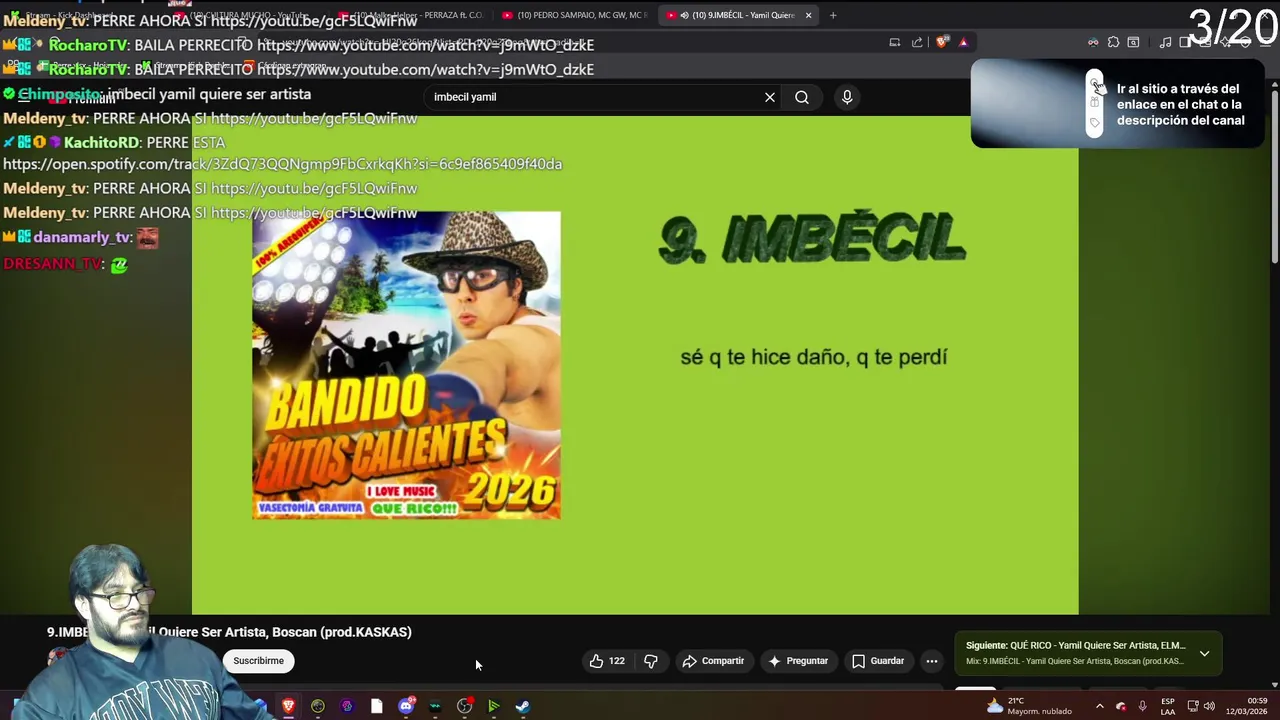1280x720 pixels.
Task: Open the browser extensions puzzle icon
Action: pyautogui.click(x=1113, y=42)
